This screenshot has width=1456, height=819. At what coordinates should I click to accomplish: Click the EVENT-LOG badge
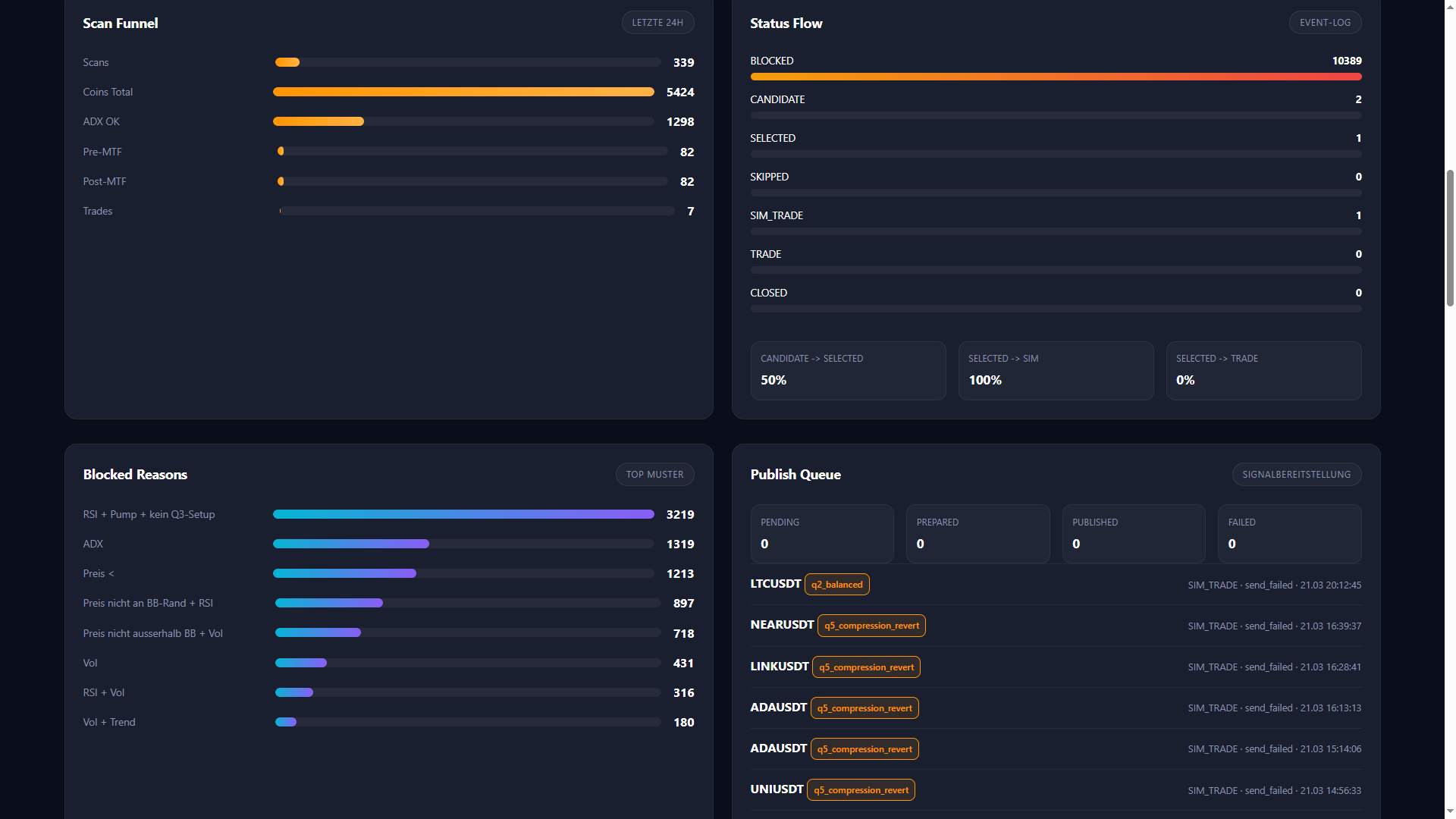pyautogui.click(x=1325, y=23)
